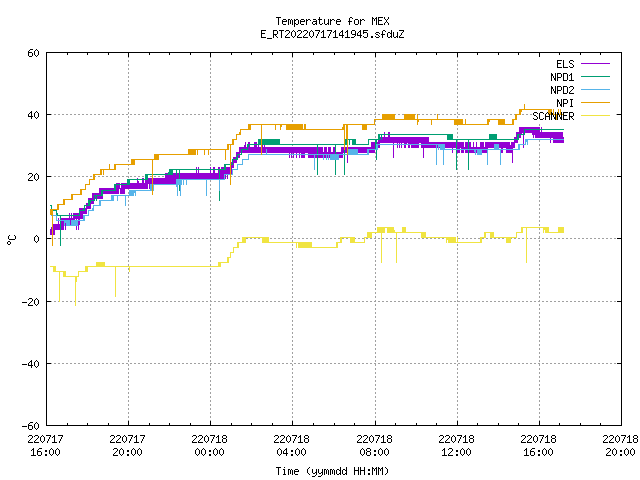Click the NPD2 legend label

pos(562,90)
